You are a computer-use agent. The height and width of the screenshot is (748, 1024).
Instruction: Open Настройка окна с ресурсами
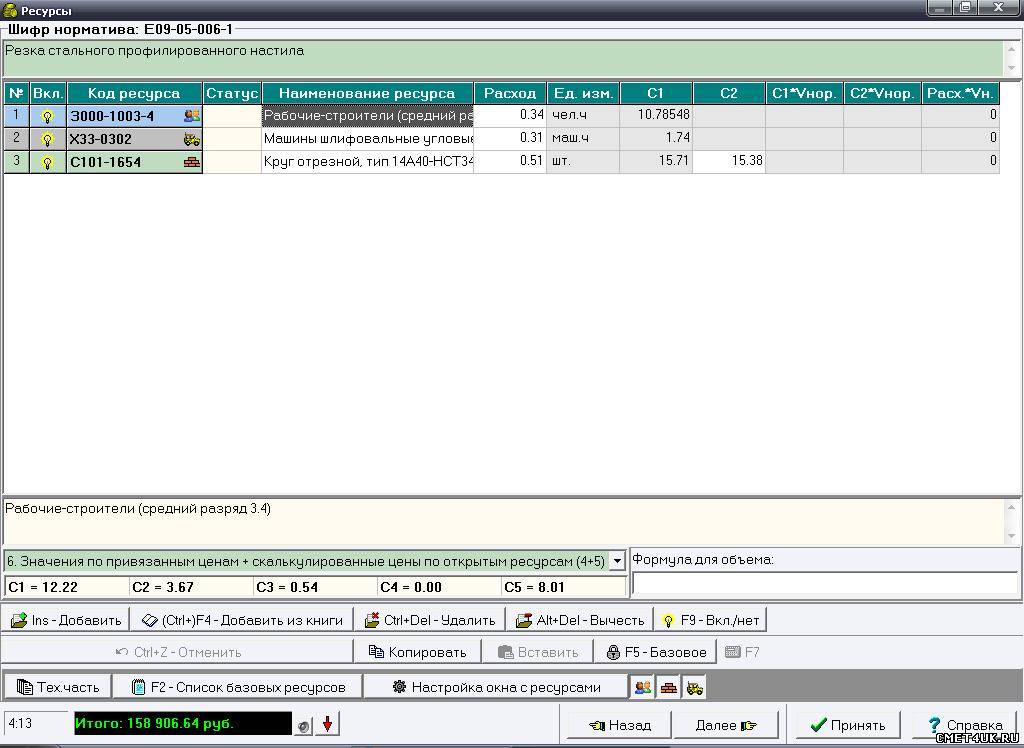click(496, 687)
